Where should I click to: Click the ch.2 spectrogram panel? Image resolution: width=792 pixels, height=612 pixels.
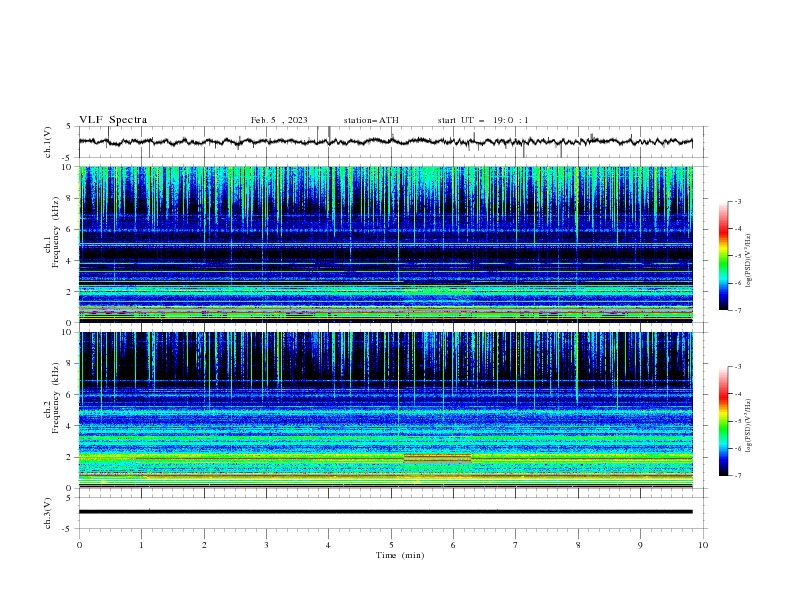pyautogui.click(x=385, y=410)
